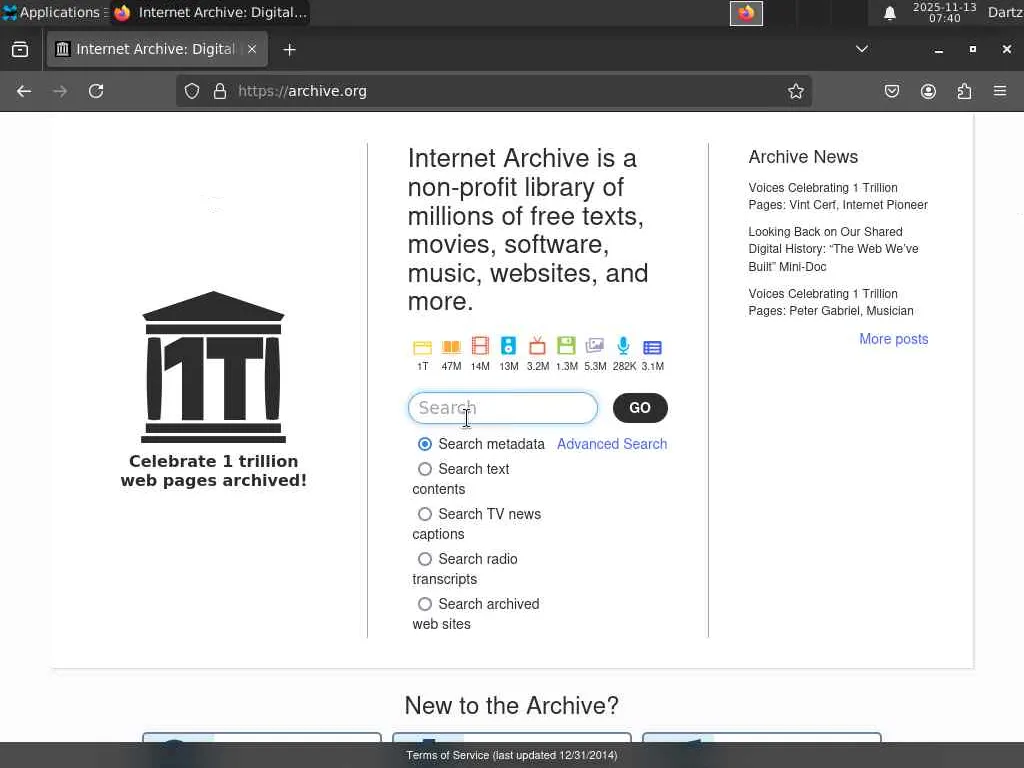Select the Search text contents option
This screenshot has width=1024, height=768.
(424, 469)
